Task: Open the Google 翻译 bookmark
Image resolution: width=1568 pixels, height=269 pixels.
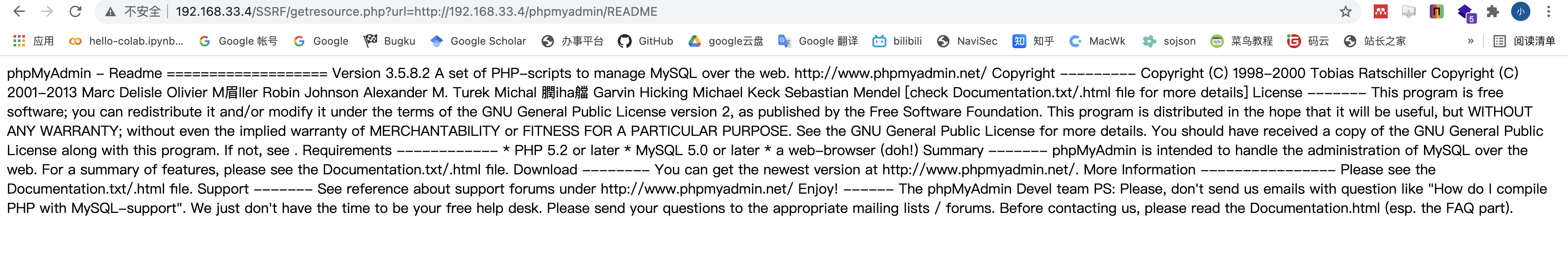Action: 818,41
